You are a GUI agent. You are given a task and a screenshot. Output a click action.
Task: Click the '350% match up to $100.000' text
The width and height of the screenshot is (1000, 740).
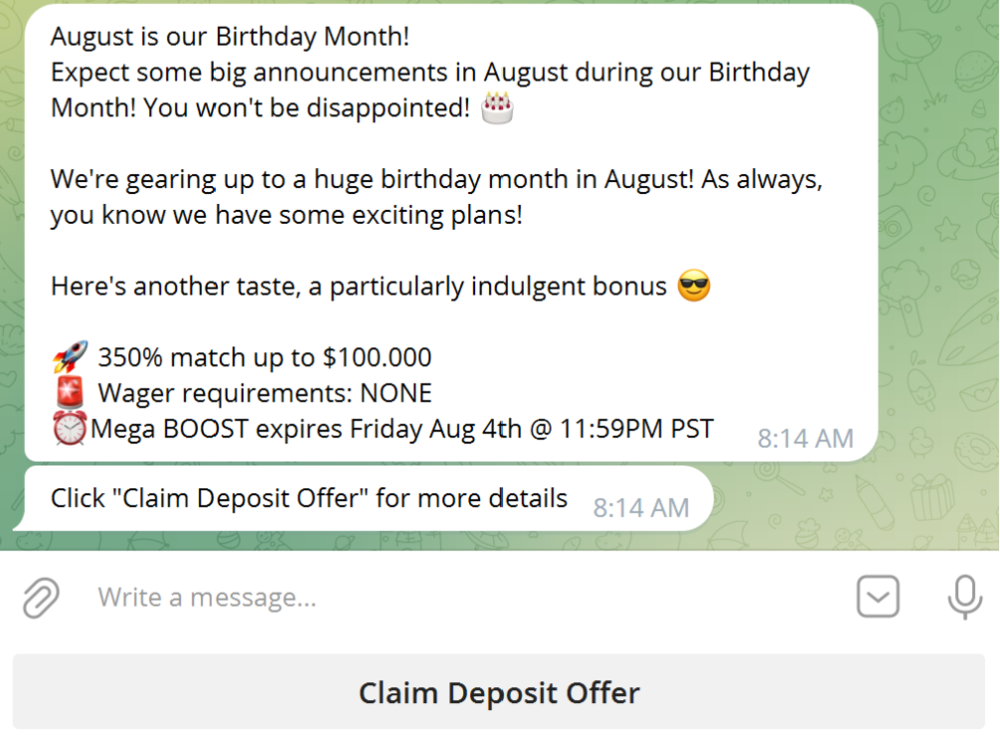pos(265,357)
